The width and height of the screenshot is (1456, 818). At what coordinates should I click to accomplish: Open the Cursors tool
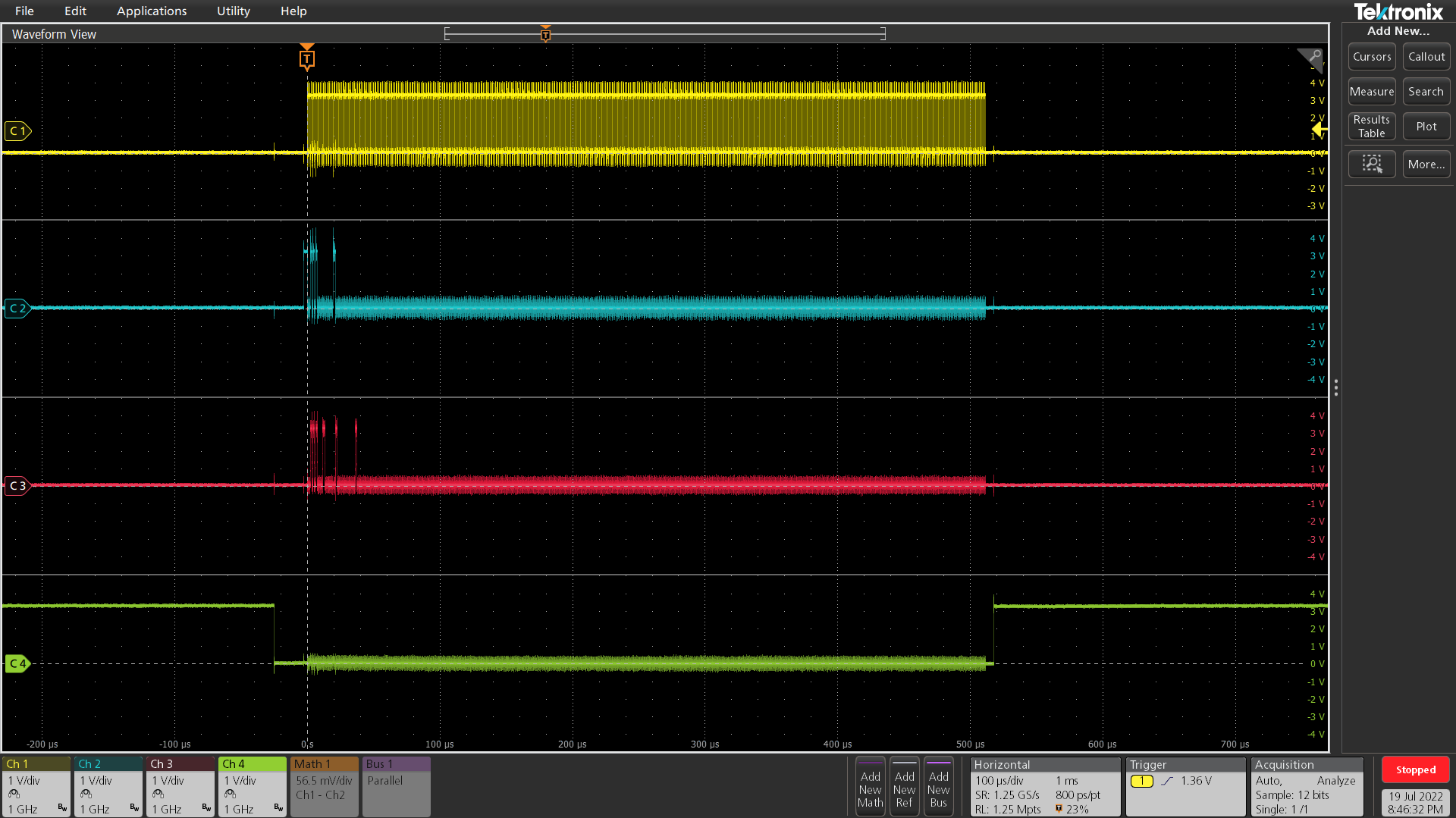1371,56
